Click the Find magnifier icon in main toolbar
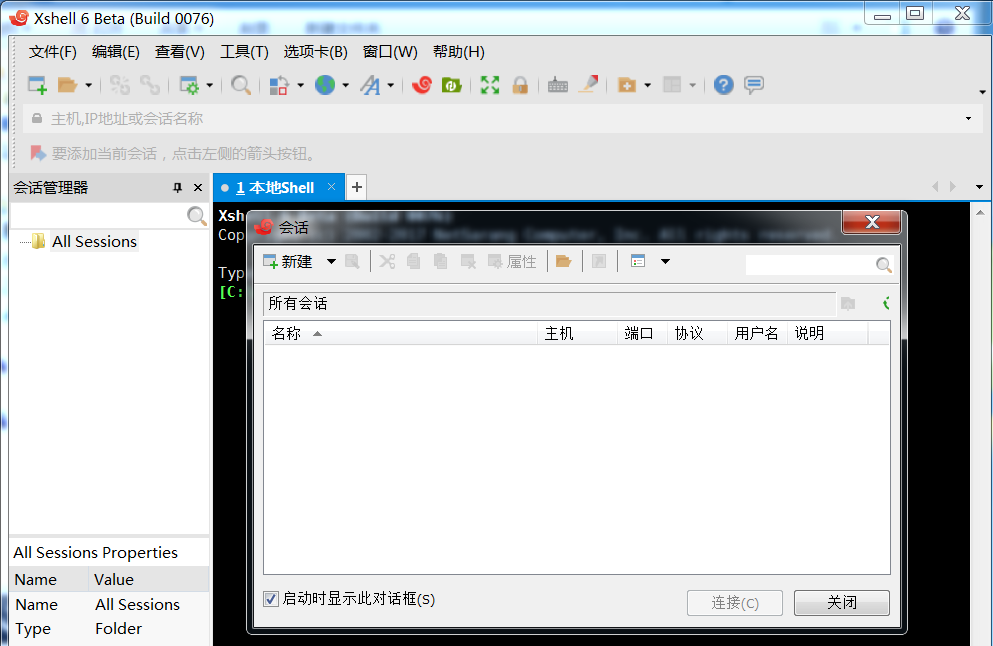993x646 pixels. coord(241,85)
